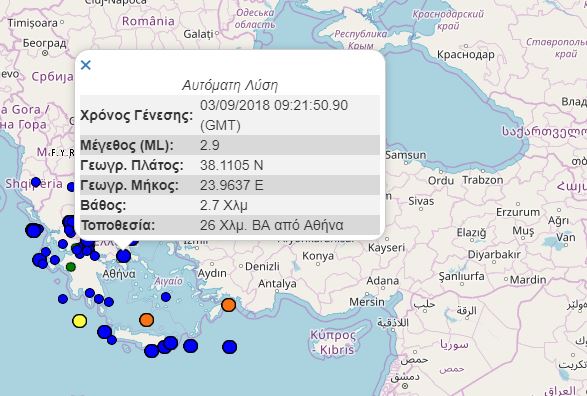Click the blue marker above the Shqipëria label
The image size is (587, 396).
point(36,182)
